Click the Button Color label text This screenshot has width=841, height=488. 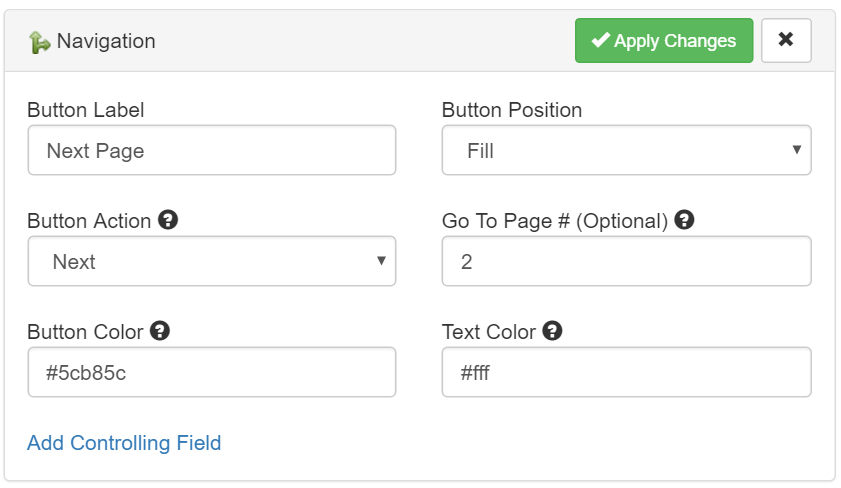[85, 332]
